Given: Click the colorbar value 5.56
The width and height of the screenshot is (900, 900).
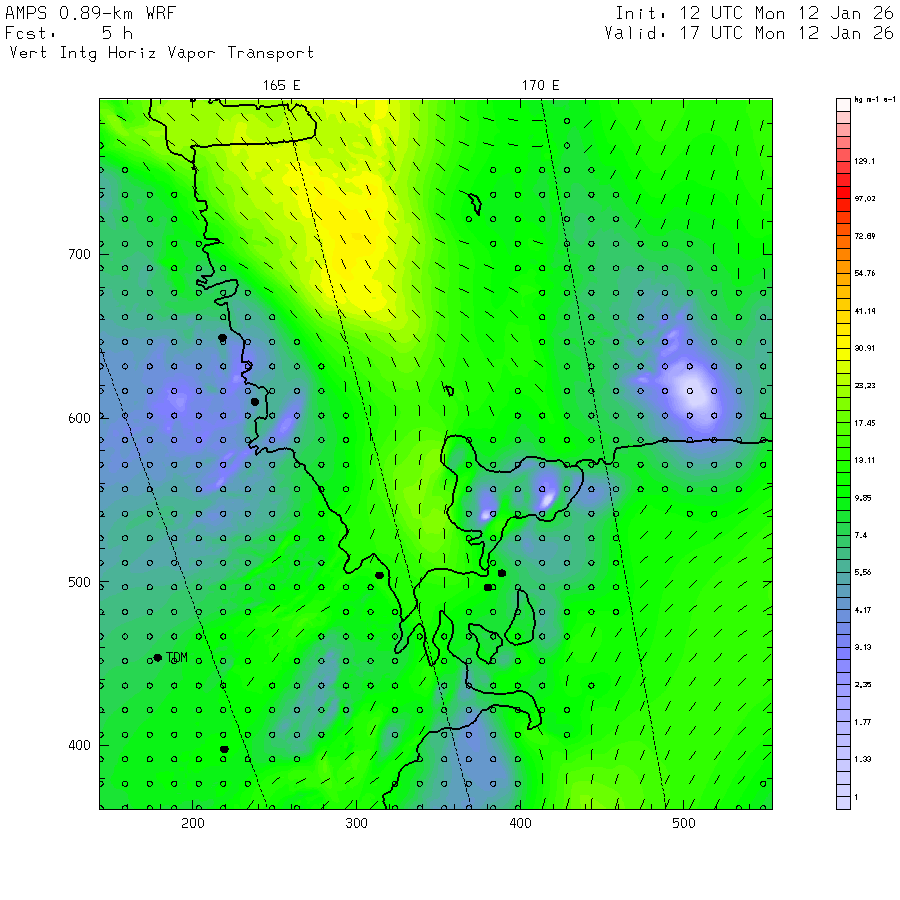Looking at the screenshot, I should (x=863, y=572).
